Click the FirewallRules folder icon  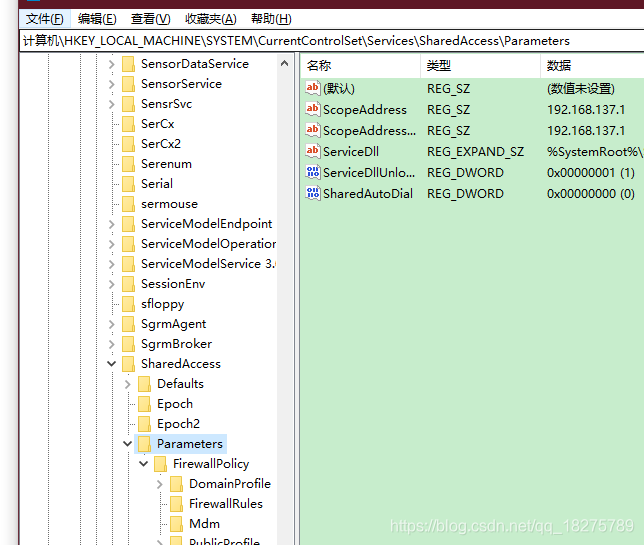(x=177, y=504)
